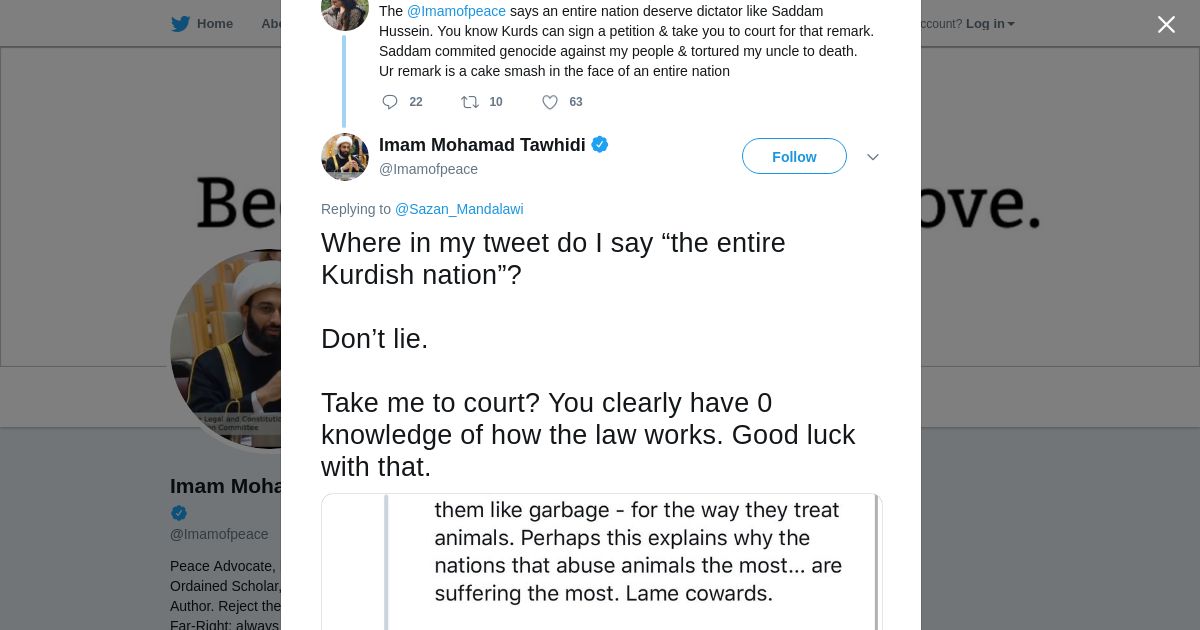Click Imam Tawhidi's tweet avatar photo
The image size is (1200, 630).
click(345, 157)
